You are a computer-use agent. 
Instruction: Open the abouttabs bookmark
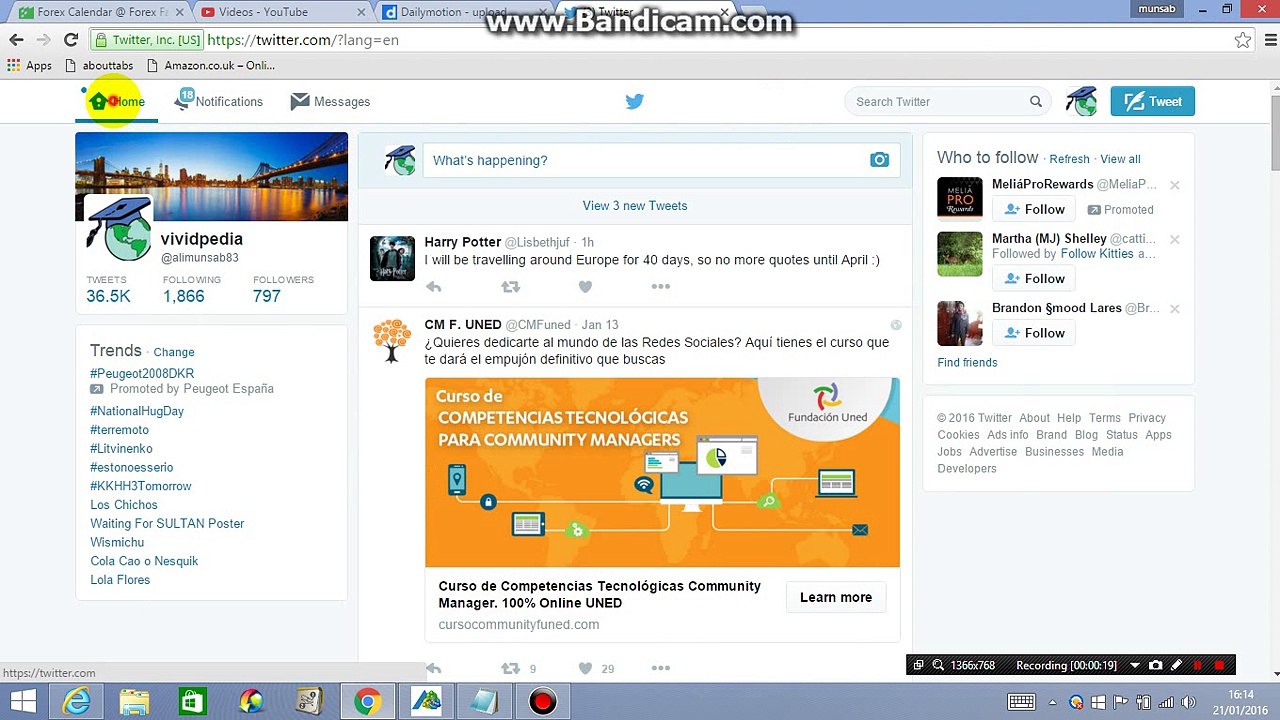[99, 65]
